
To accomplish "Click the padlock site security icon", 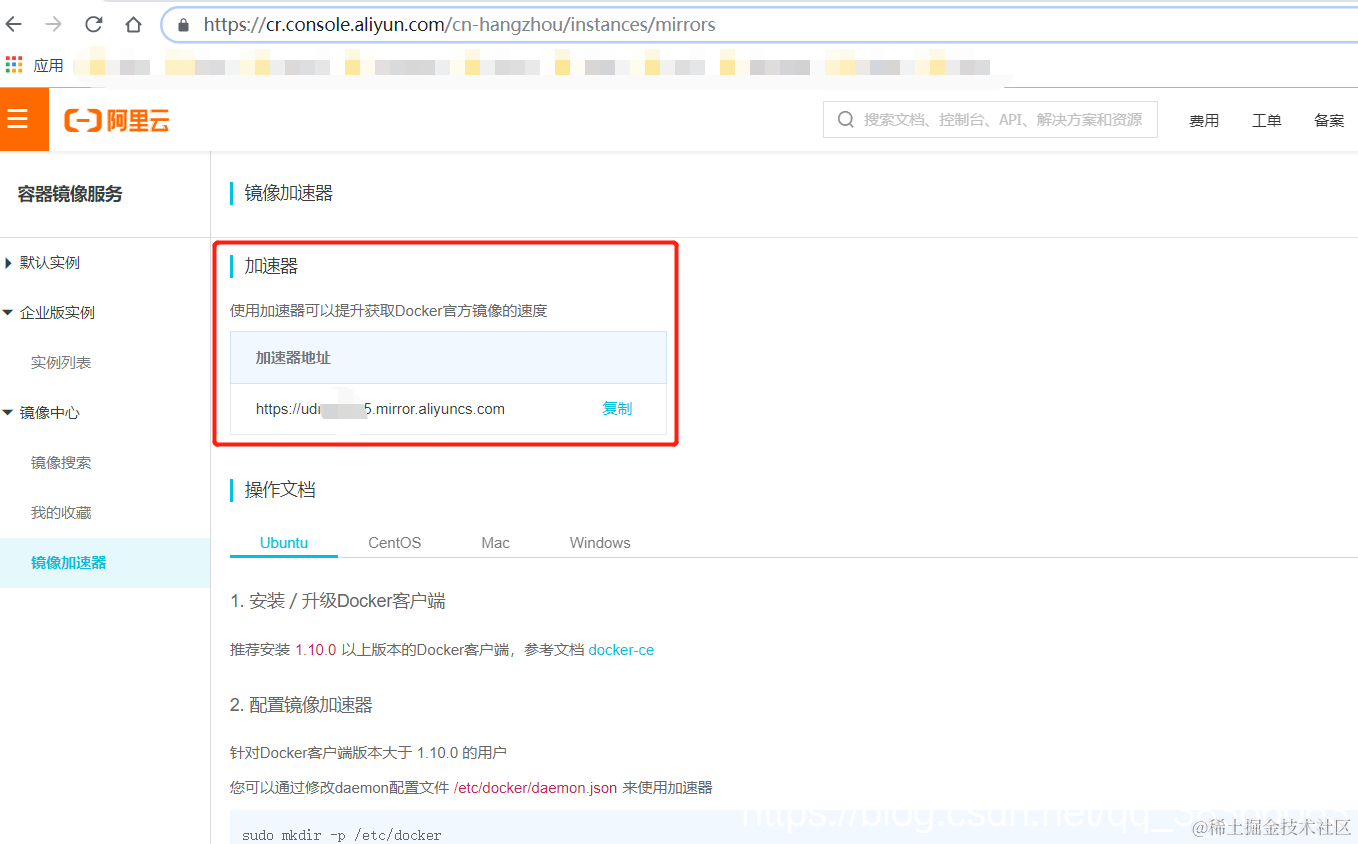I will [x=183, y=25].
